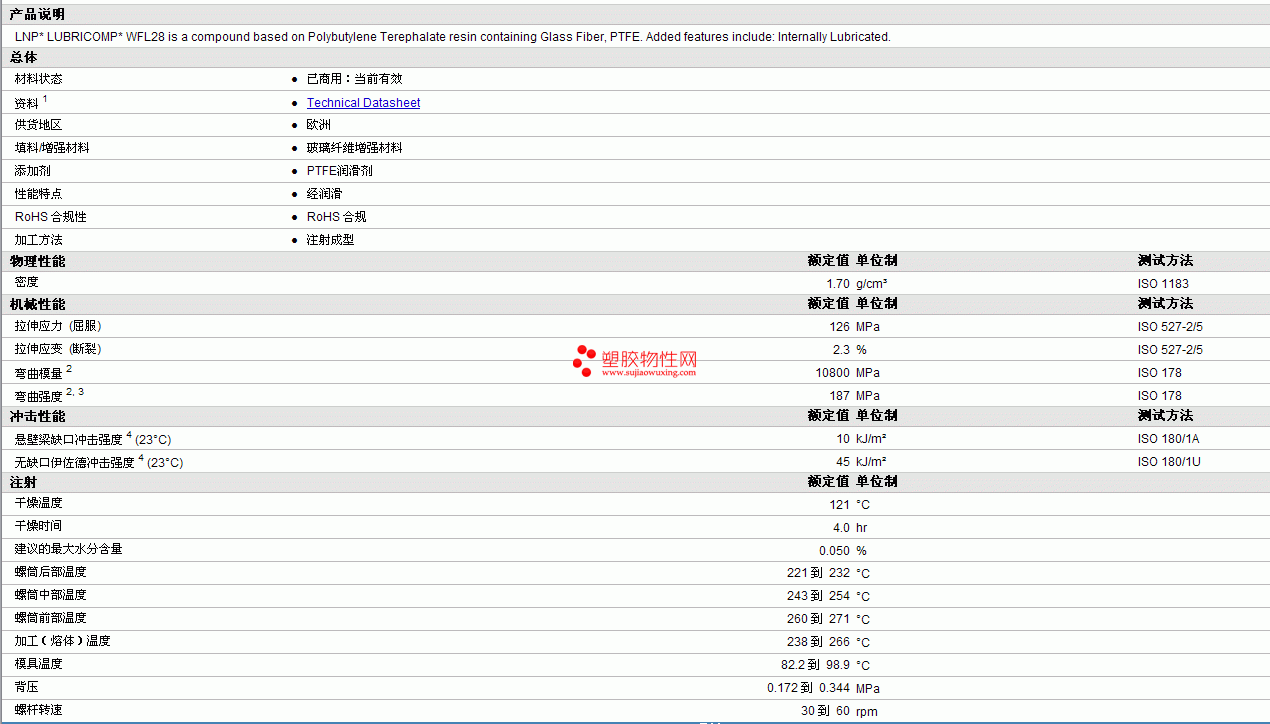This screenshot has width=1270, height=724.
Task: Click the LNP LUBRICOMP WFL28 description text
Action: click(x=452, y=37)
